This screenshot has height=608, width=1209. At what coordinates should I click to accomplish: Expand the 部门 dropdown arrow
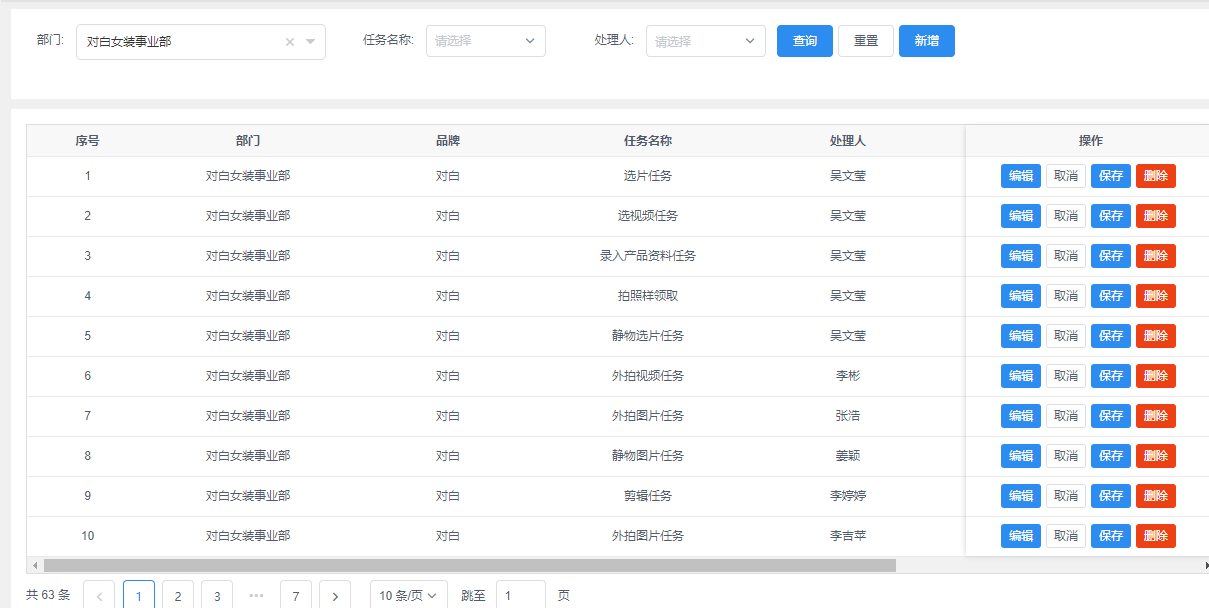310,42
